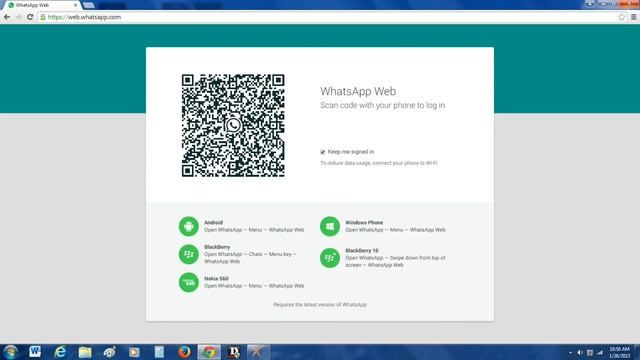Open the Action Center flag icon

pyautogui.click(x=590, y=353)
